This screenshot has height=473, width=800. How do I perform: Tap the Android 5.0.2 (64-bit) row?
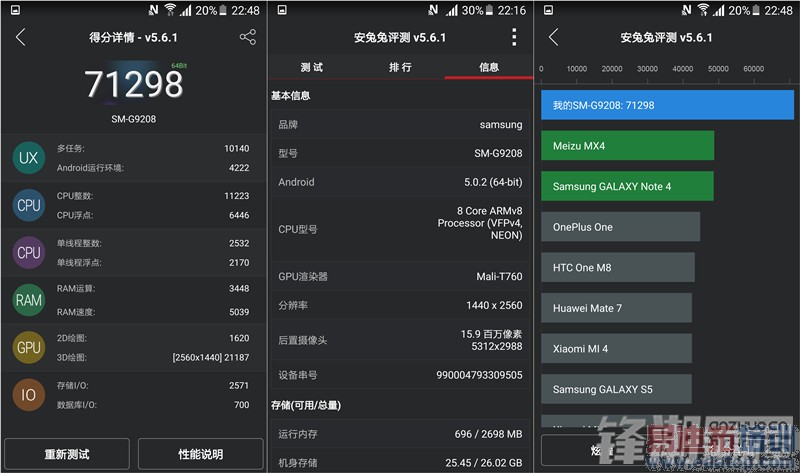point(401,182)
